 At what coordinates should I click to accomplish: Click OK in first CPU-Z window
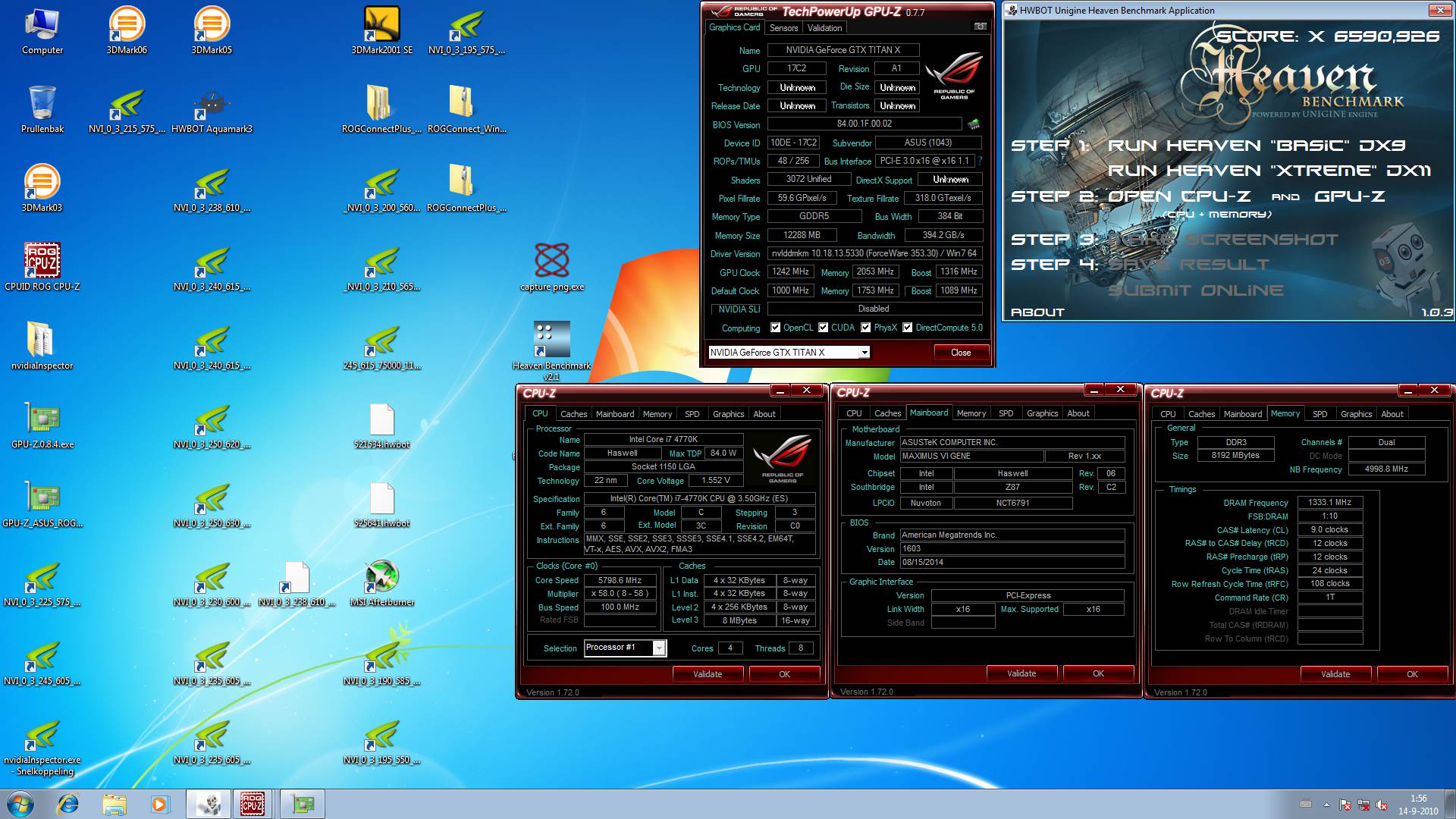pos(784,674)
